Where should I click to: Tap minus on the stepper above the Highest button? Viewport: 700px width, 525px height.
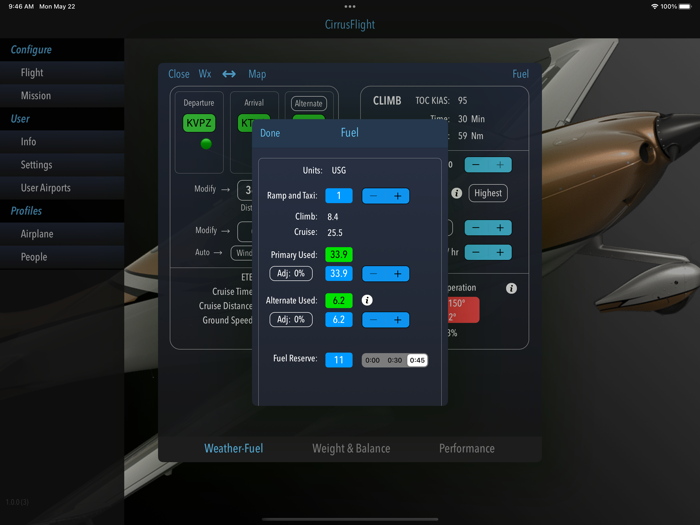pyautogui.click(x=476, y=165)
